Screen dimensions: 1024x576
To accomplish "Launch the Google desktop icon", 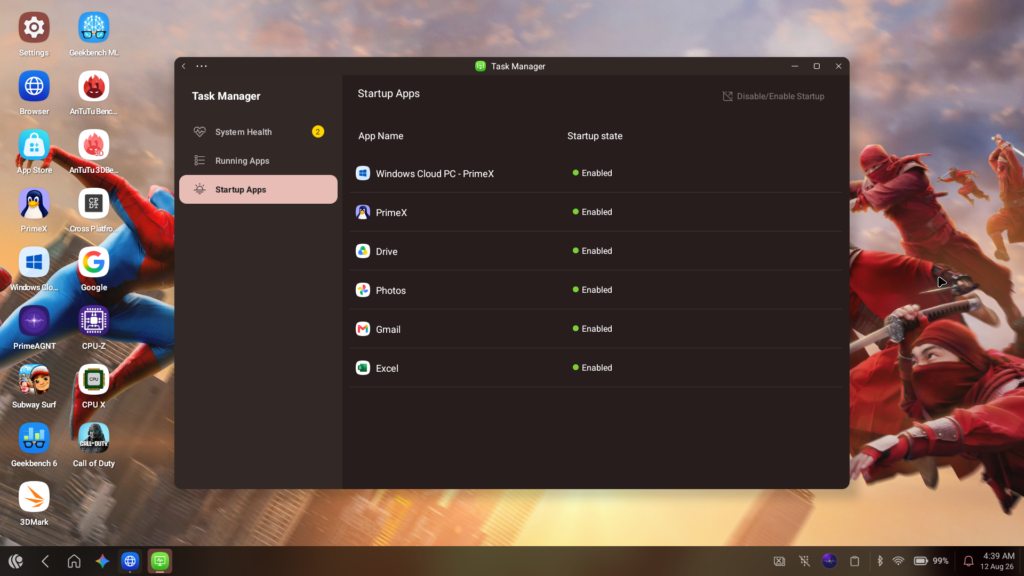I will point(93,263).
